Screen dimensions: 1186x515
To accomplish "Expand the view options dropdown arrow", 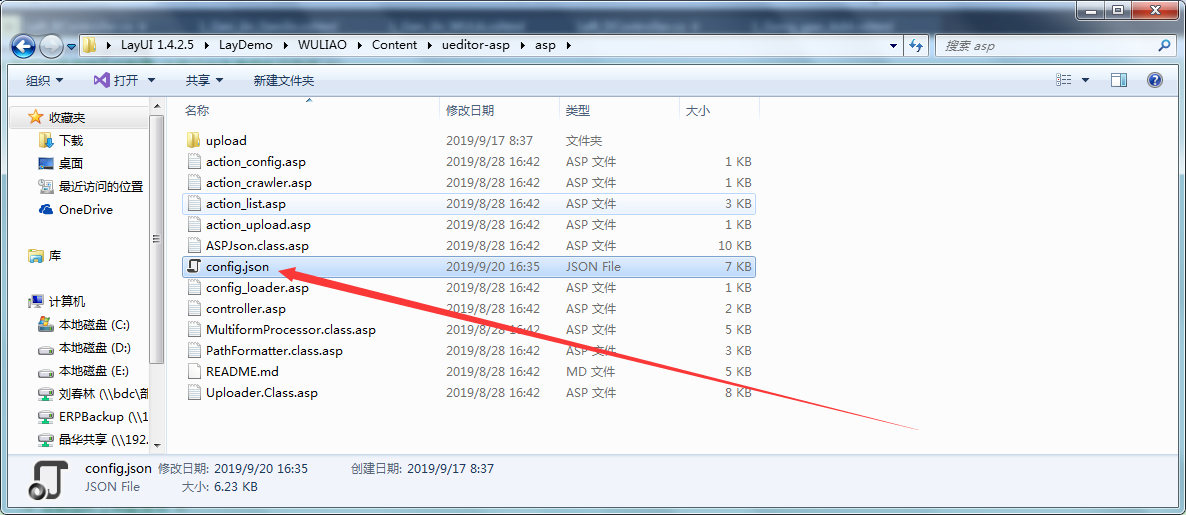I will (1085, 80).
